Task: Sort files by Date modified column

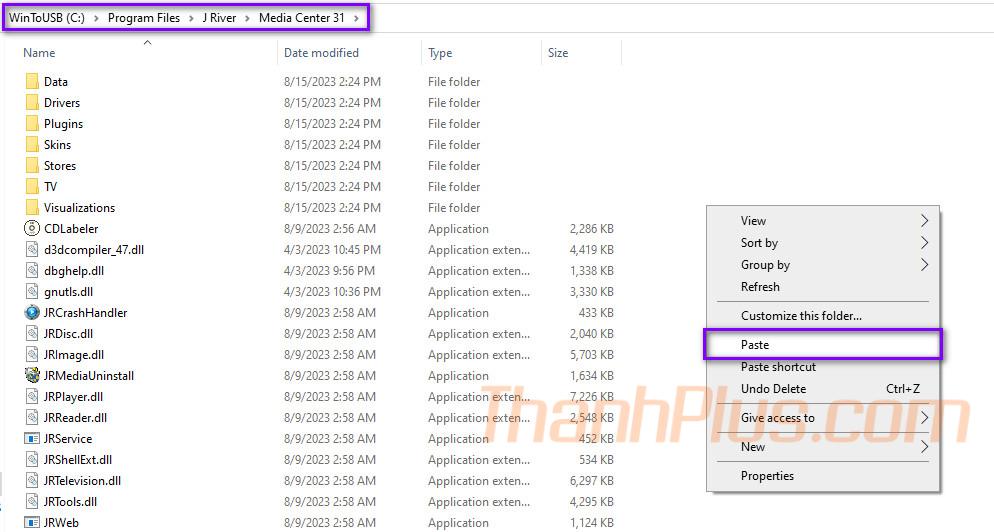Action: tap(321, 53)
